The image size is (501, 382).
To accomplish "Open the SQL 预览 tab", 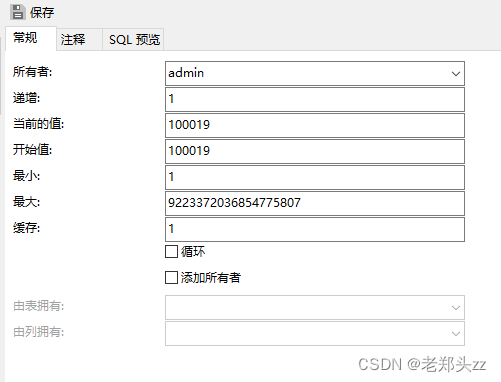I will 133,39.
